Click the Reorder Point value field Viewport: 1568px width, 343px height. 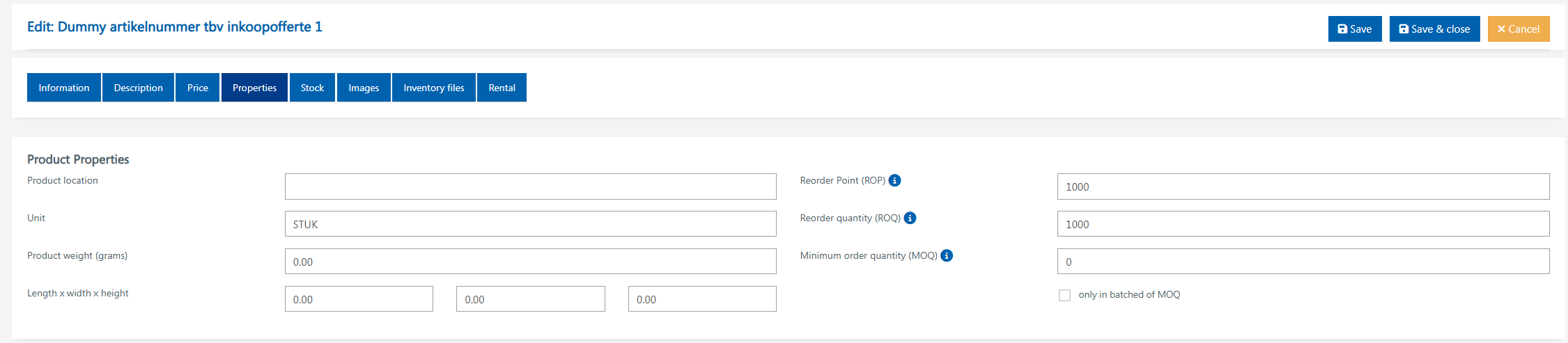1303,186
